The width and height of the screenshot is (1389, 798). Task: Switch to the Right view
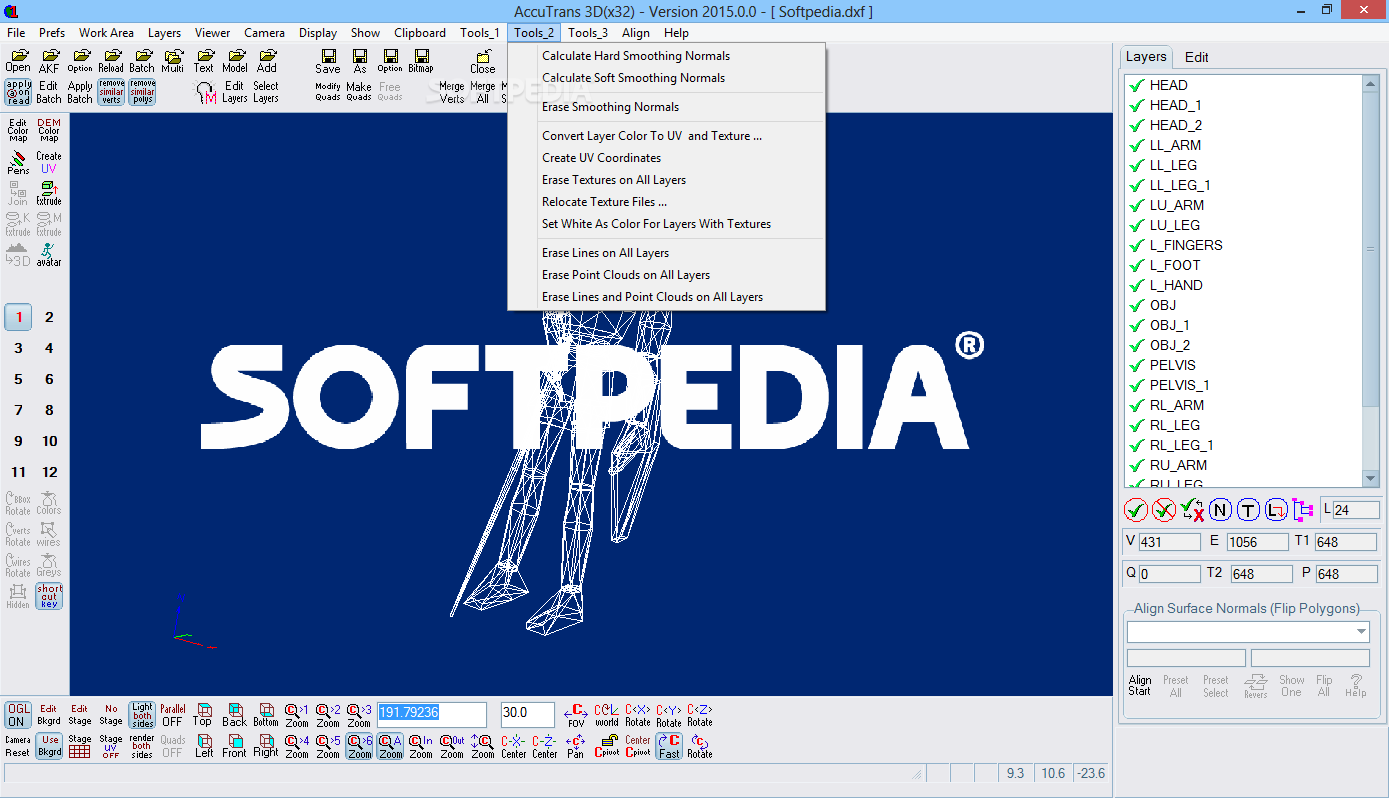pos(266,746)
